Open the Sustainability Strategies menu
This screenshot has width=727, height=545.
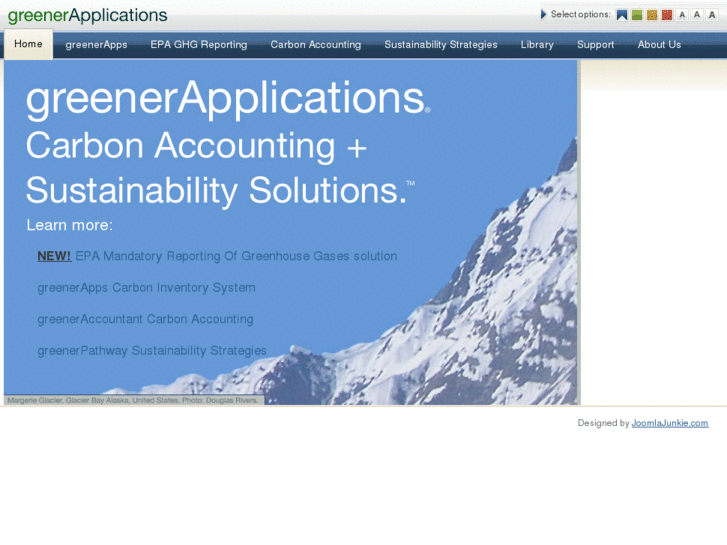tap(441, 45)
